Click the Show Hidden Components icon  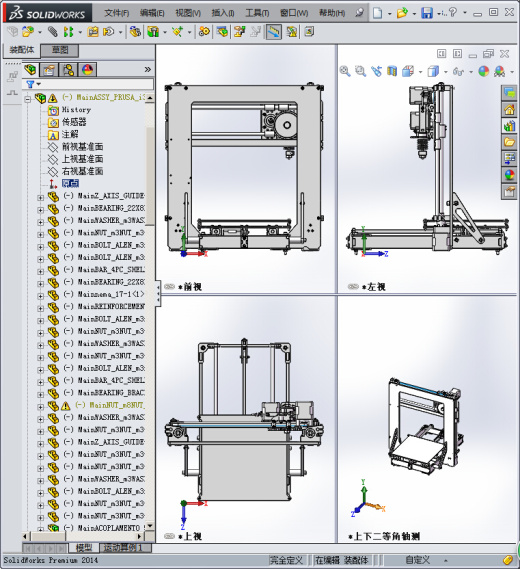(x=135, y=32)
